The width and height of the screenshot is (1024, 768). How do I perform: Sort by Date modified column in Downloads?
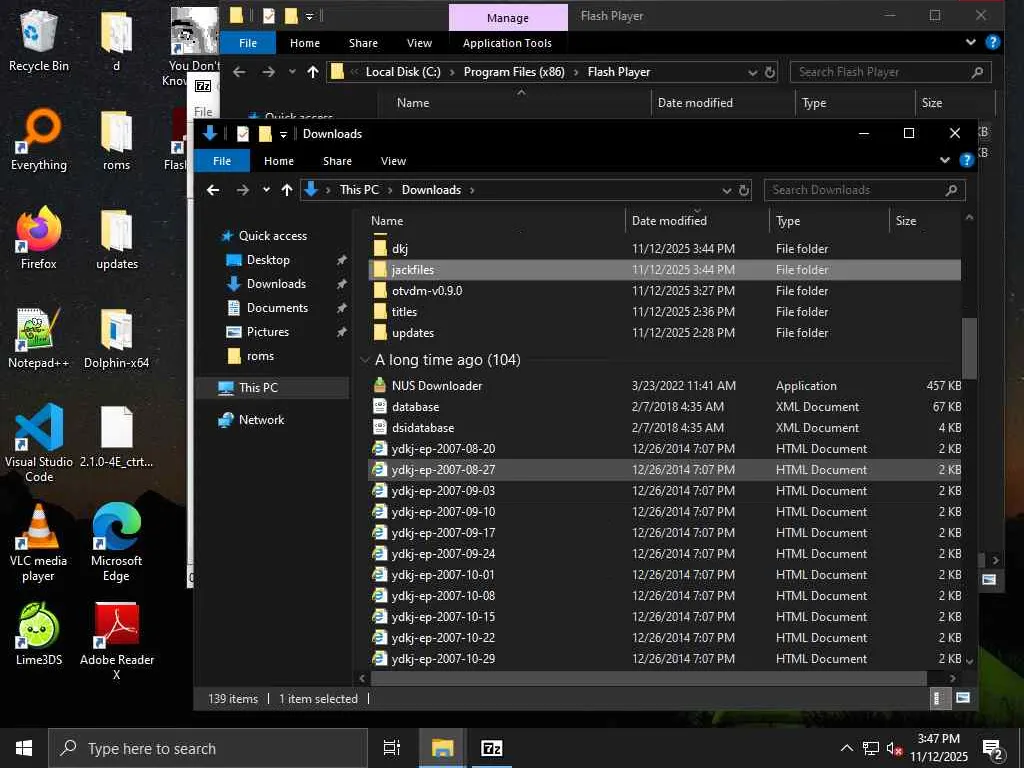(669, 221)
